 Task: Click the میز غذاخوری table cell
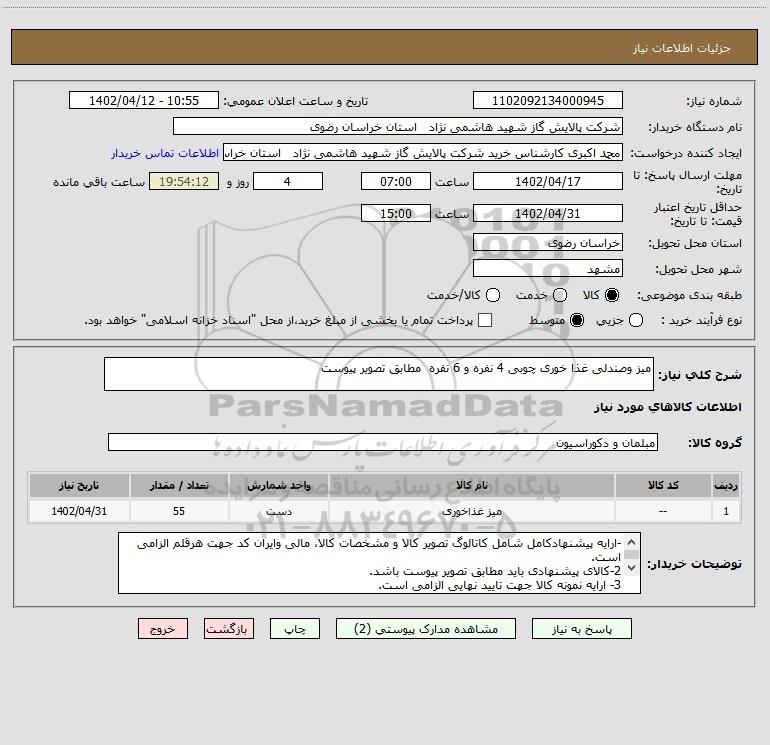click(x=471, y=511)
